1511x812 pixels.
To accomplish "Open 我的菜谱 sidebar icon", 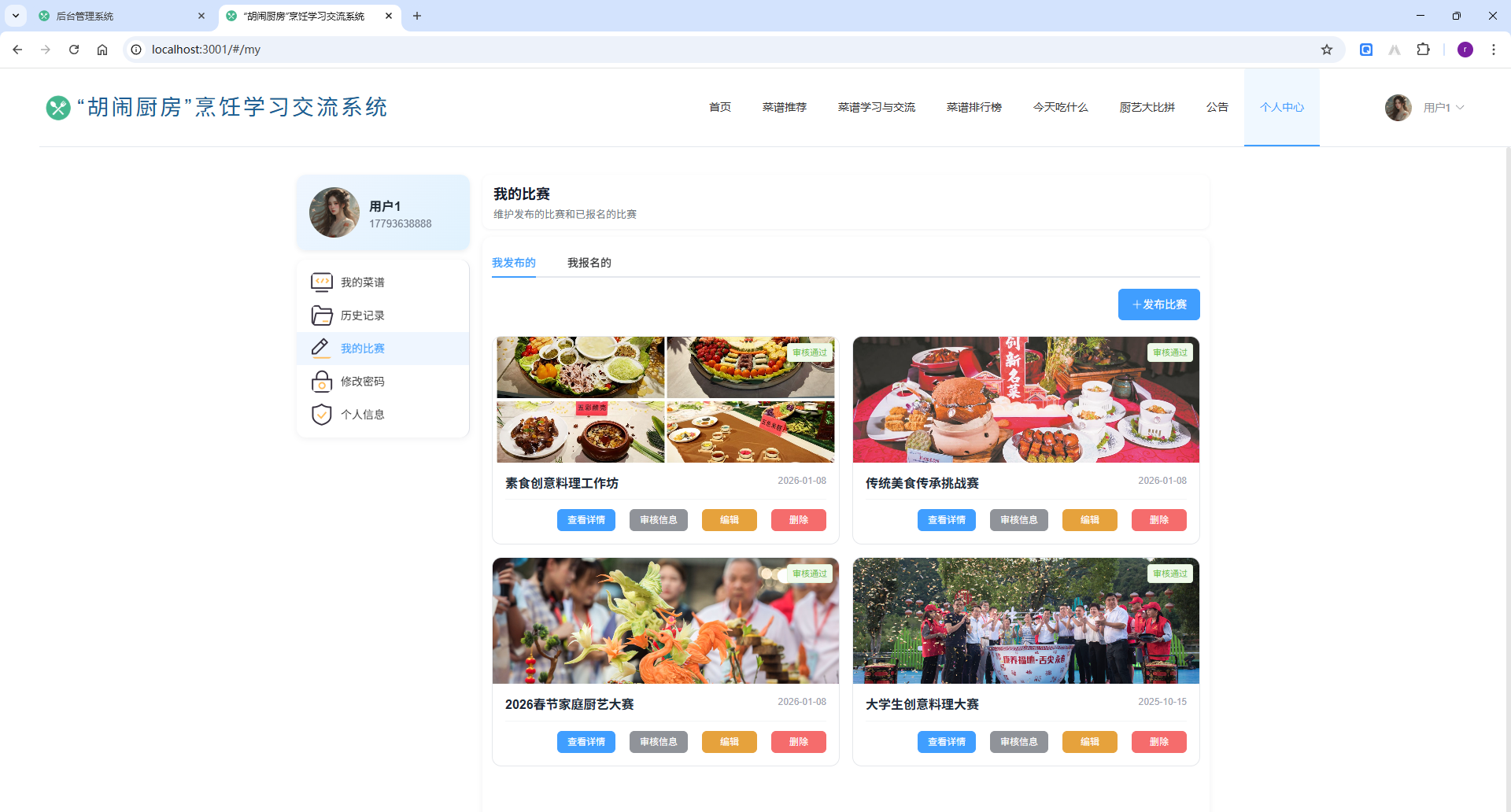I will [322, 282].
